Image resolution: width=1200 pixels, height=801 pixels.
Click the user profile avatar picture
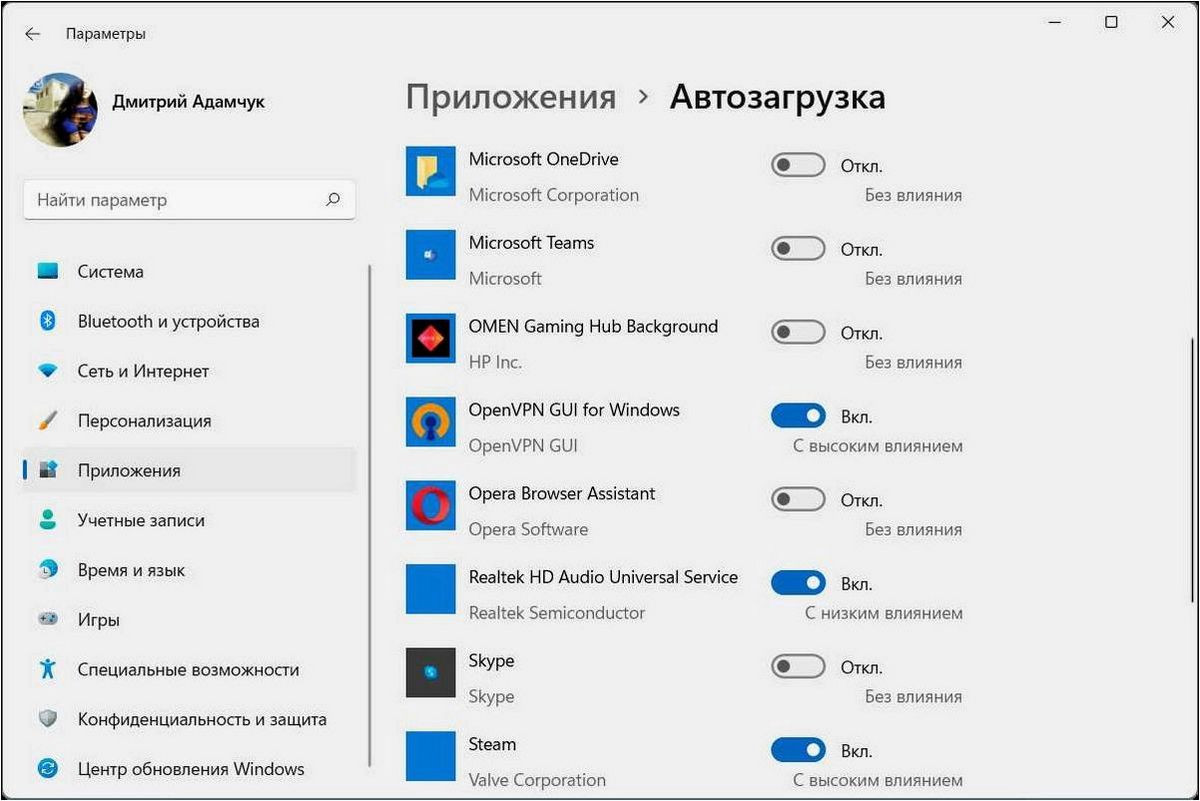[60, 110]
